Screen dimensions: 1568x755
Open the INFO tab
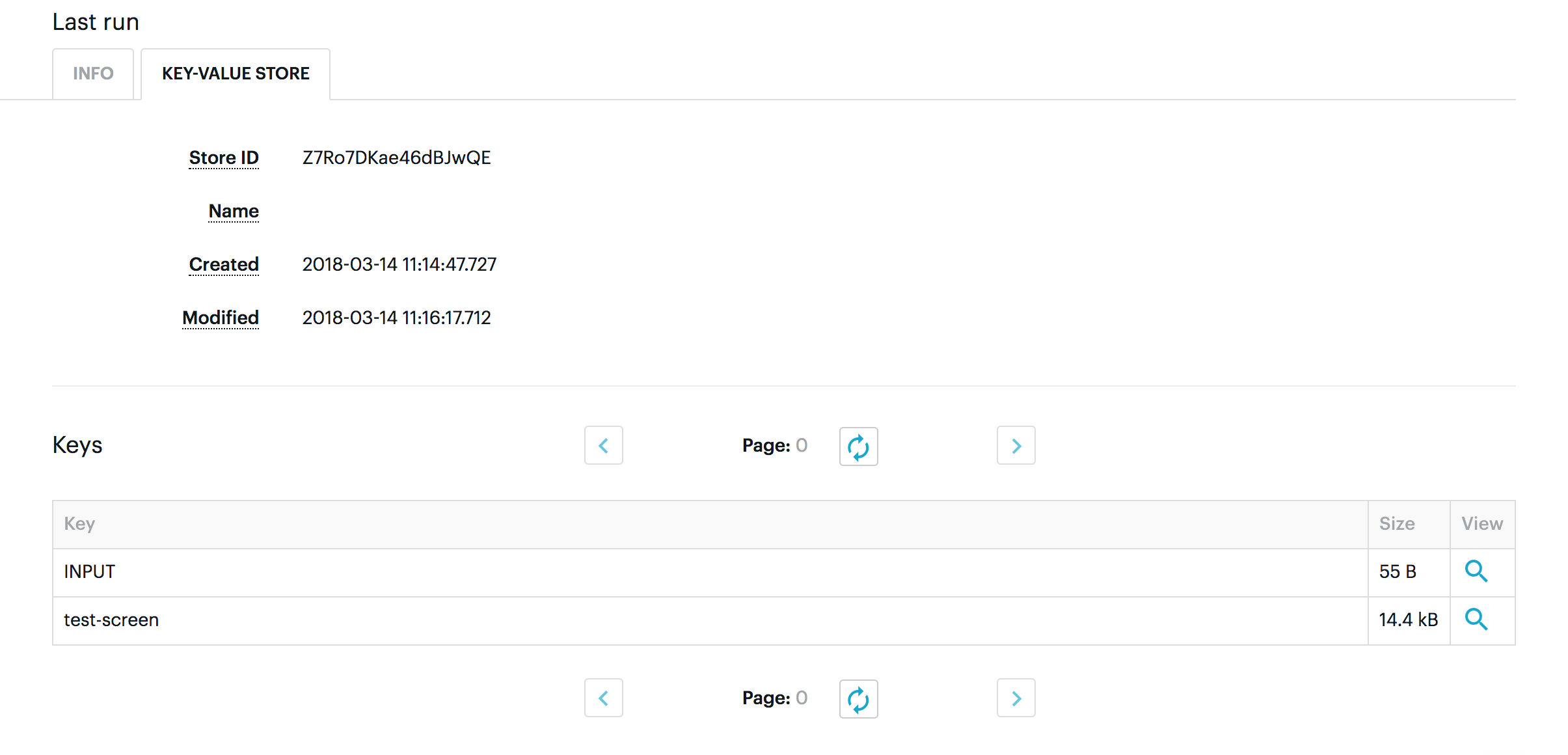point(93,74)
